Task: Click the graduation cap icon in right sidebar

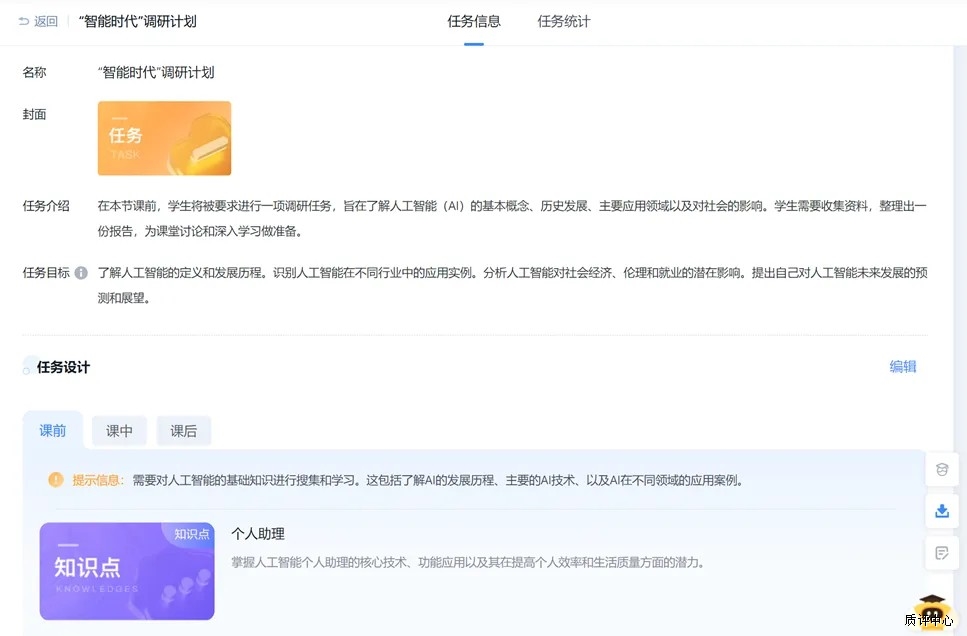Action: click(942, 469)
